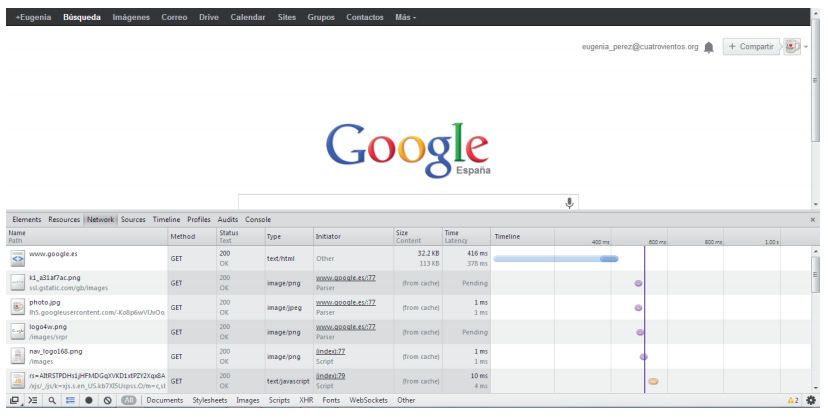Open the Timeline tab

[x=166, y=220]
